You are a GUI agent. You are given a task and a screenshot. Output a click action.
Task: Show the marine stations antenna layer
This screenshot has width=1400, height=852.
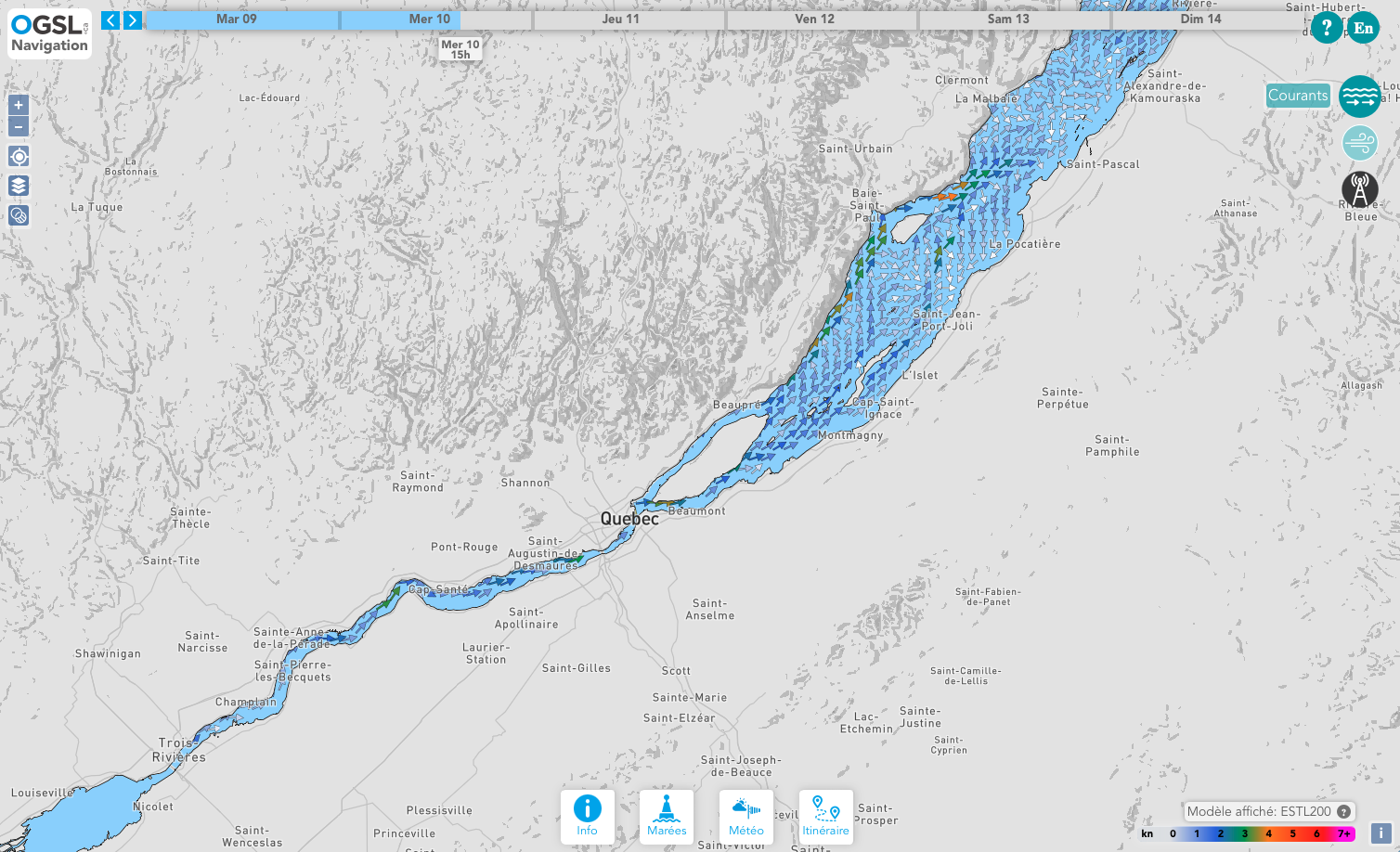point(1359,190)
